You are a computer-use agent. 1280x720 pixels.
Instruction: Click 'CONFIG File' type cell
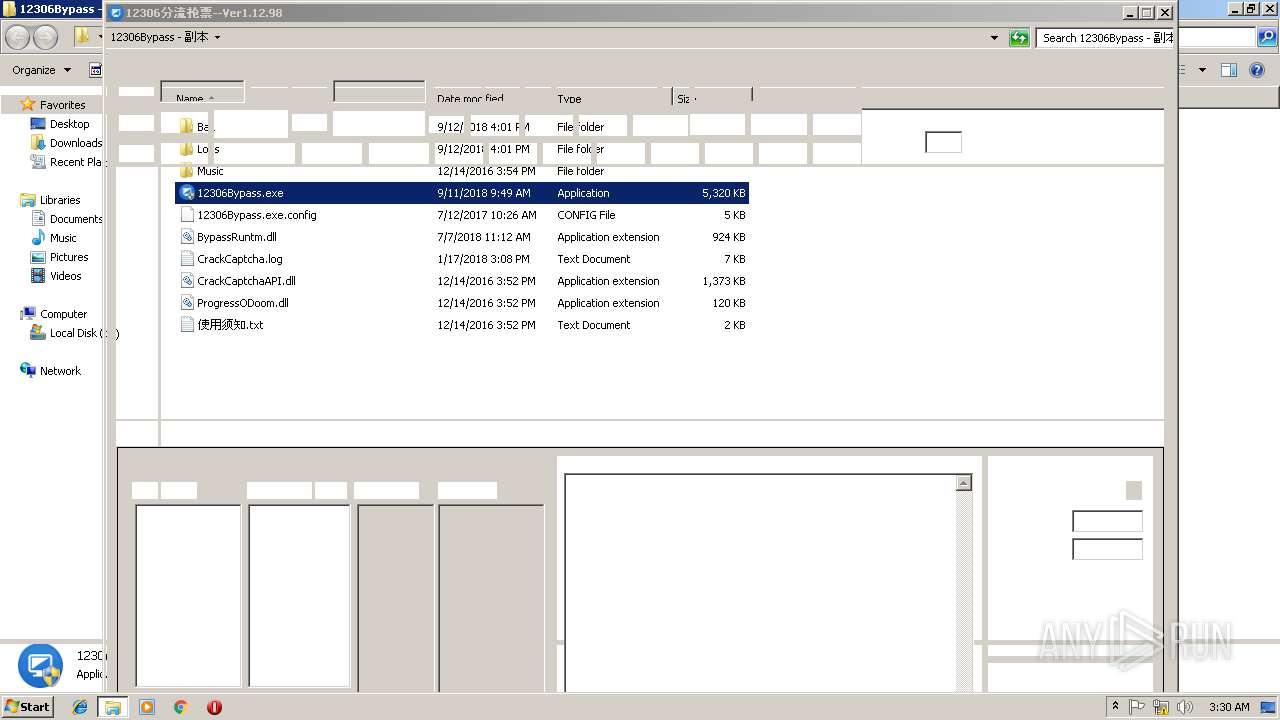[586, 215]
